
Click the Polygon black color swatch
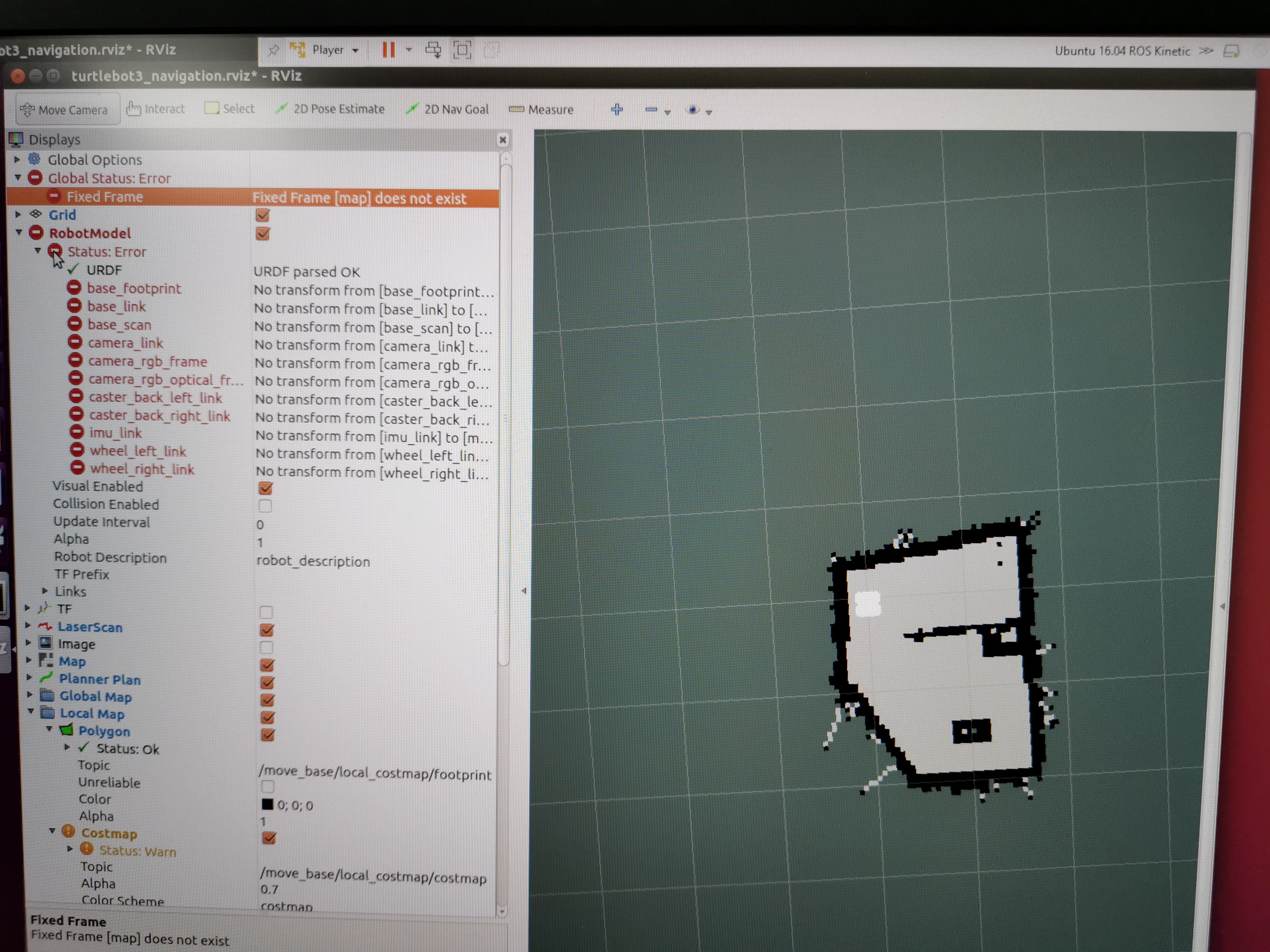point(268,804)
